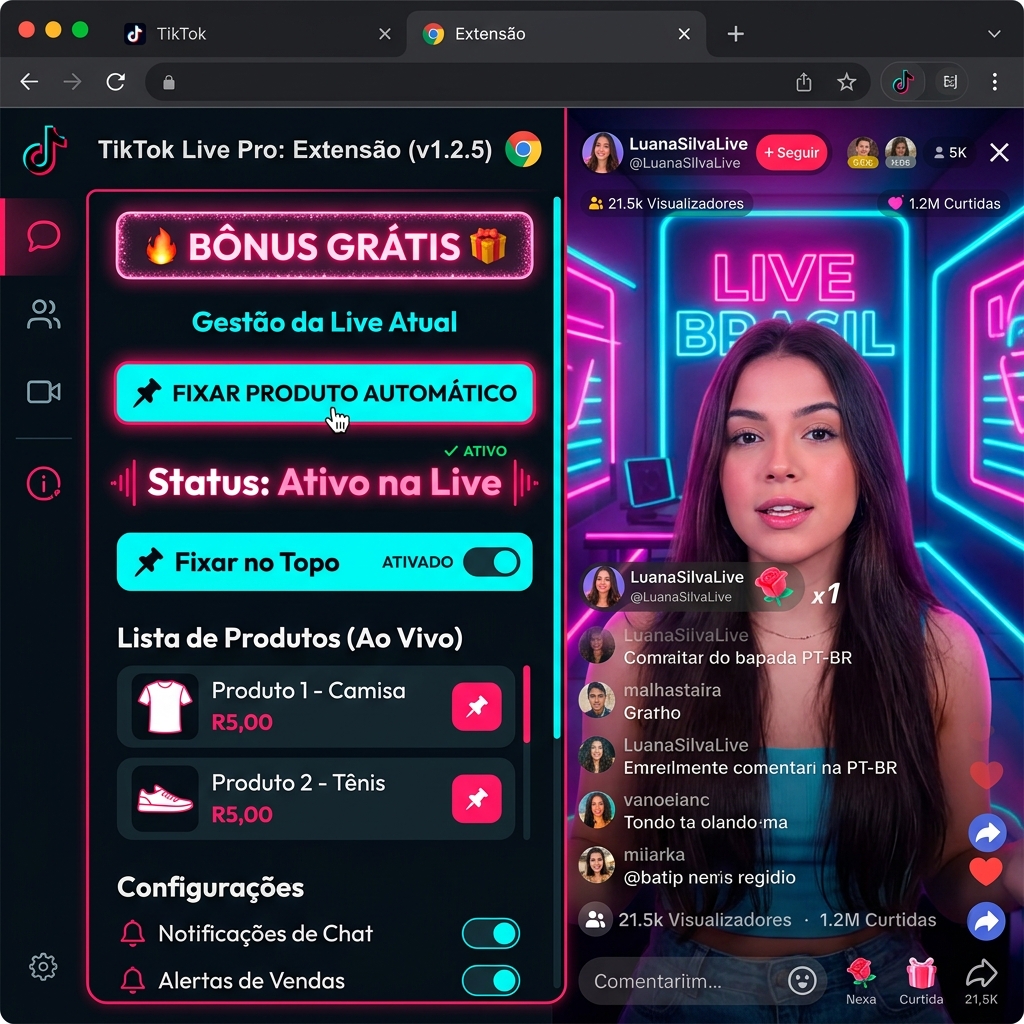Viewport: 1024px width, 1024px height.
Task: Click the 'Lista de Produtos (Ao Vivo)' heading
Action: (x=290, y=638)
